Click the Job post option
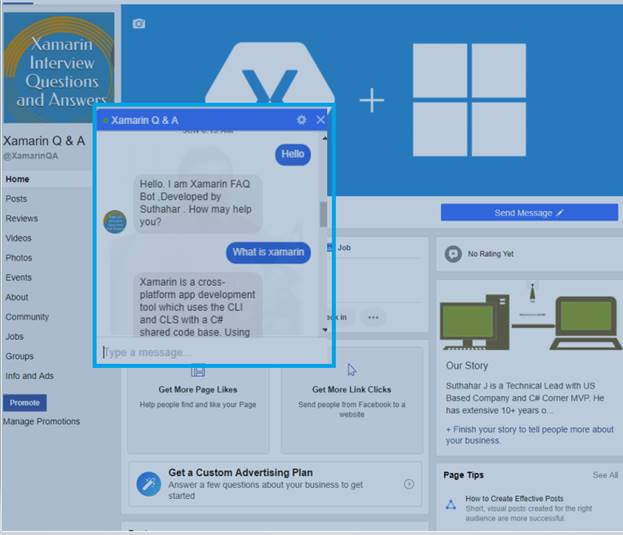The image size is (623, 535). point(344,247)
